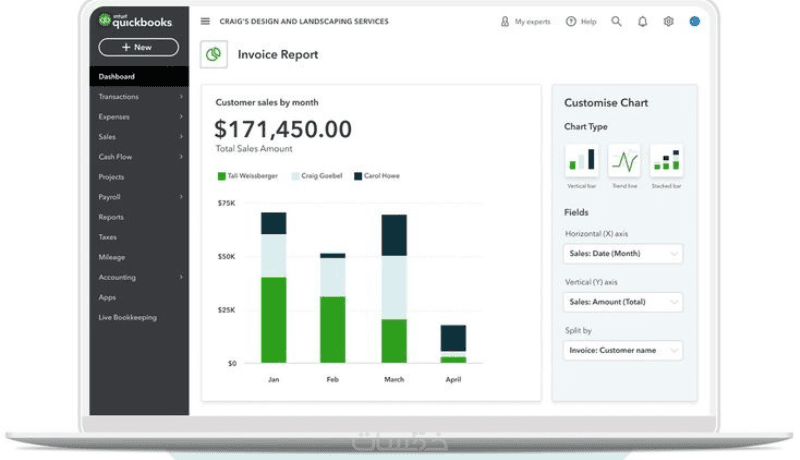Open the settings gear icon

(668, 21)
